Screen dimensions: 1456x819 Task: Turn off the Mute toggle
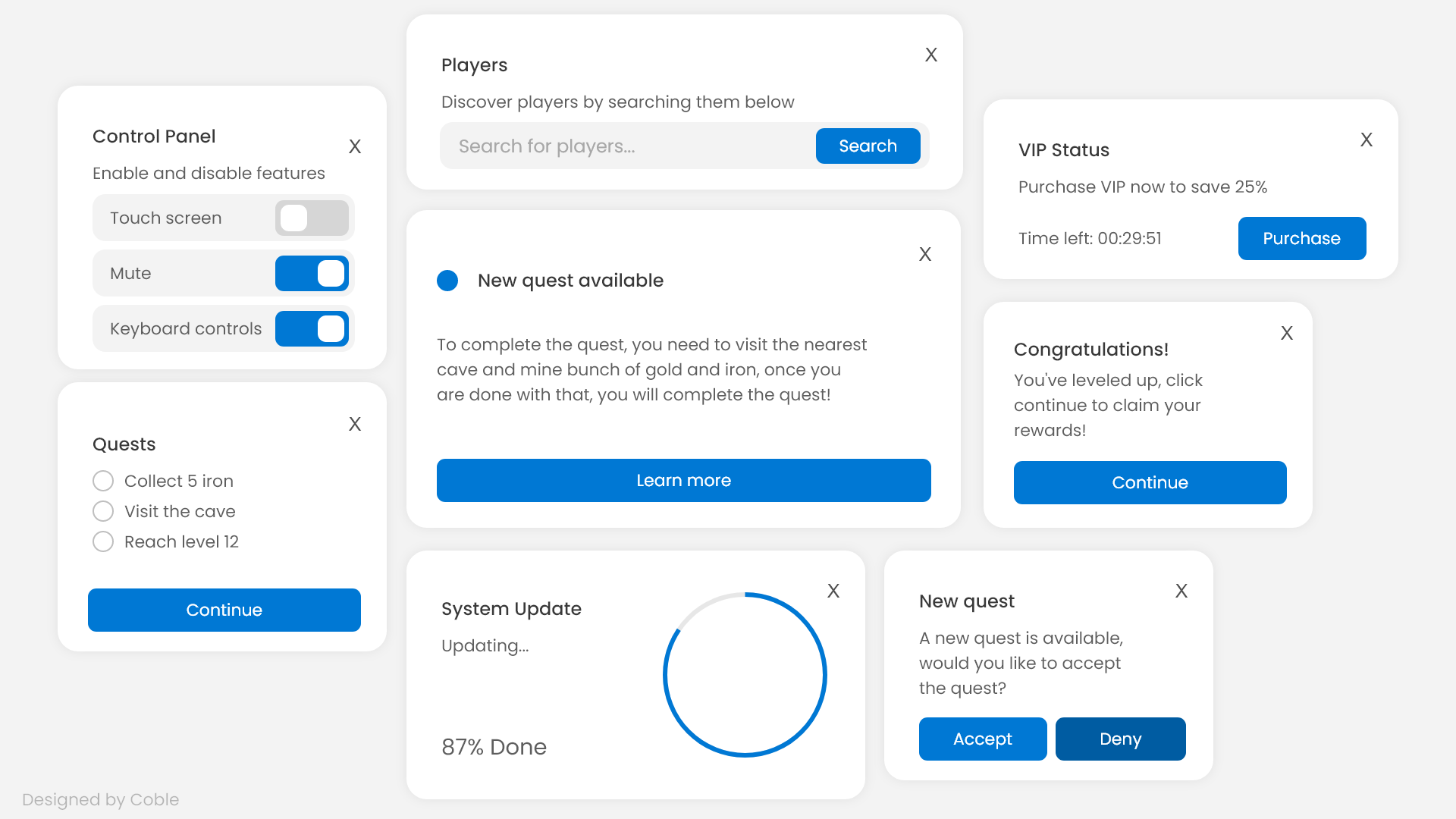(312, 274)
